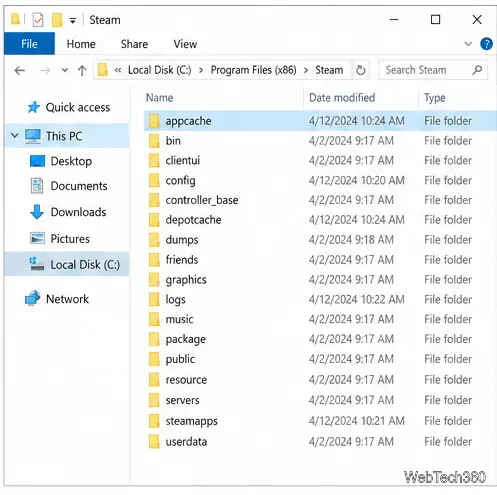Open Desktop in the navigation pane
This screenshot has width=497, height=495.
coord(71,161)
